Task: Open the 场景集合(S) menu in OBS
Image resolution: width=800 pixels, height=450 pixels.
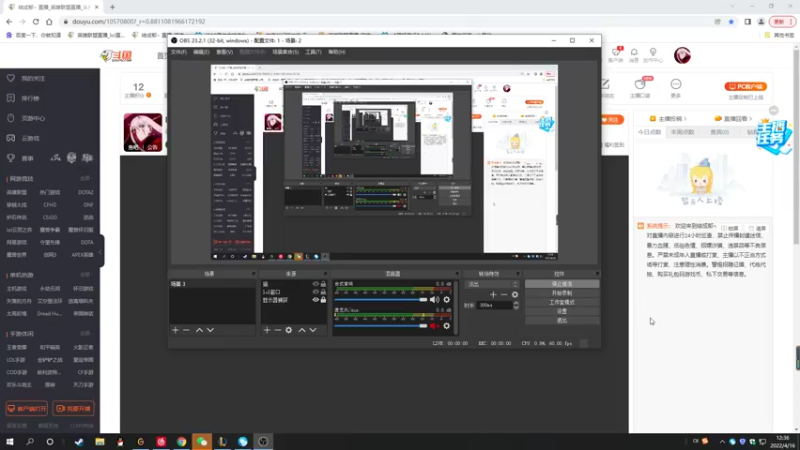Action: tap(285, 52)
